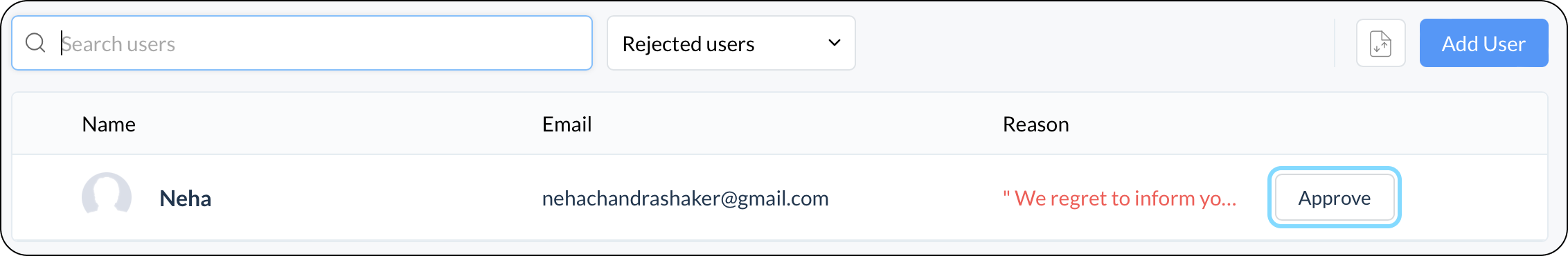Open the Rejected users filter dropdown

731,43
